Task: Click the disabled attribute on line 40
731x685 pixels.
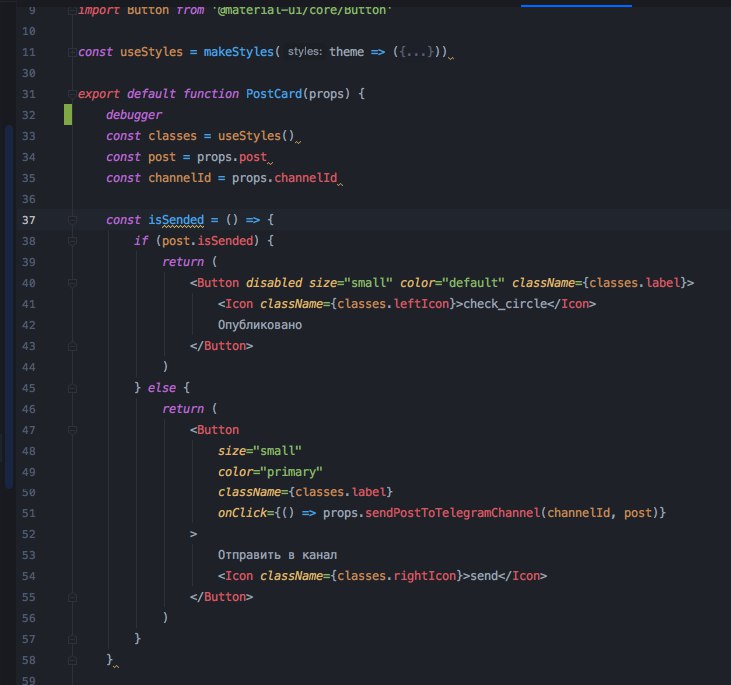Action: click(274, 283)
